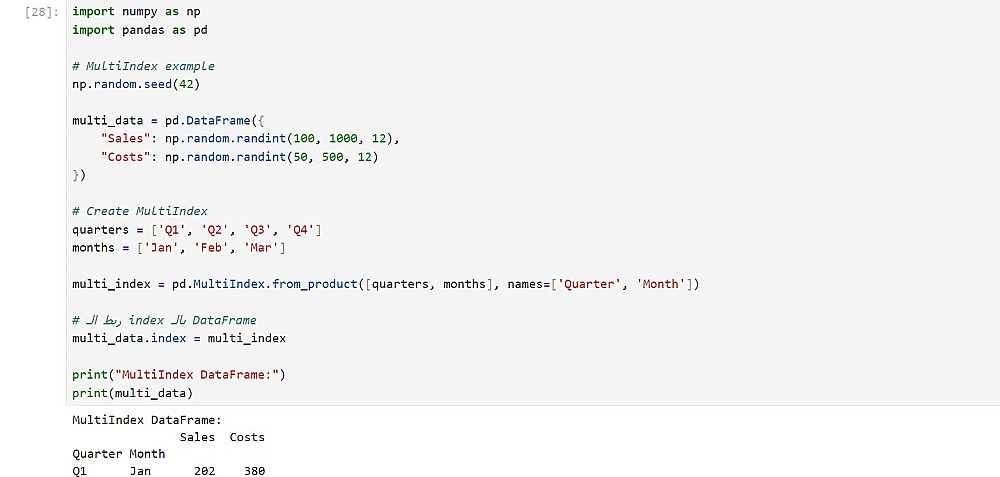
Task: Click the Arabic comment mentioning index and DataFrame
Action: (164, 320)
